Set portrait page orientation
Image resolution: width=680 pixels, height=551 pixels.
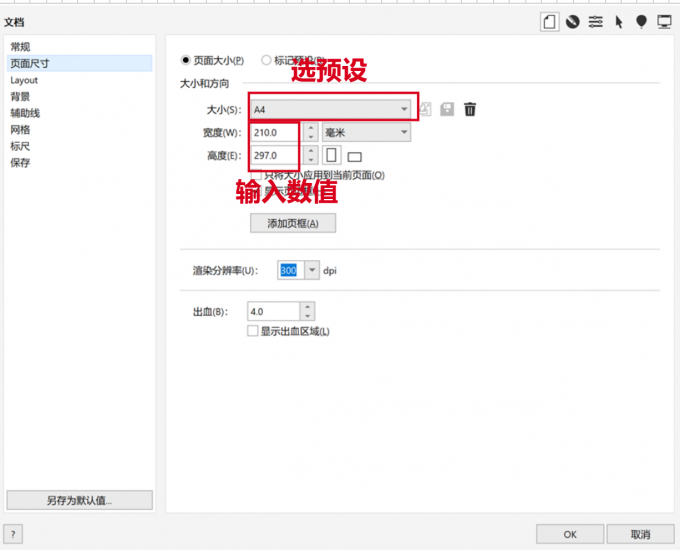point(331,155)
